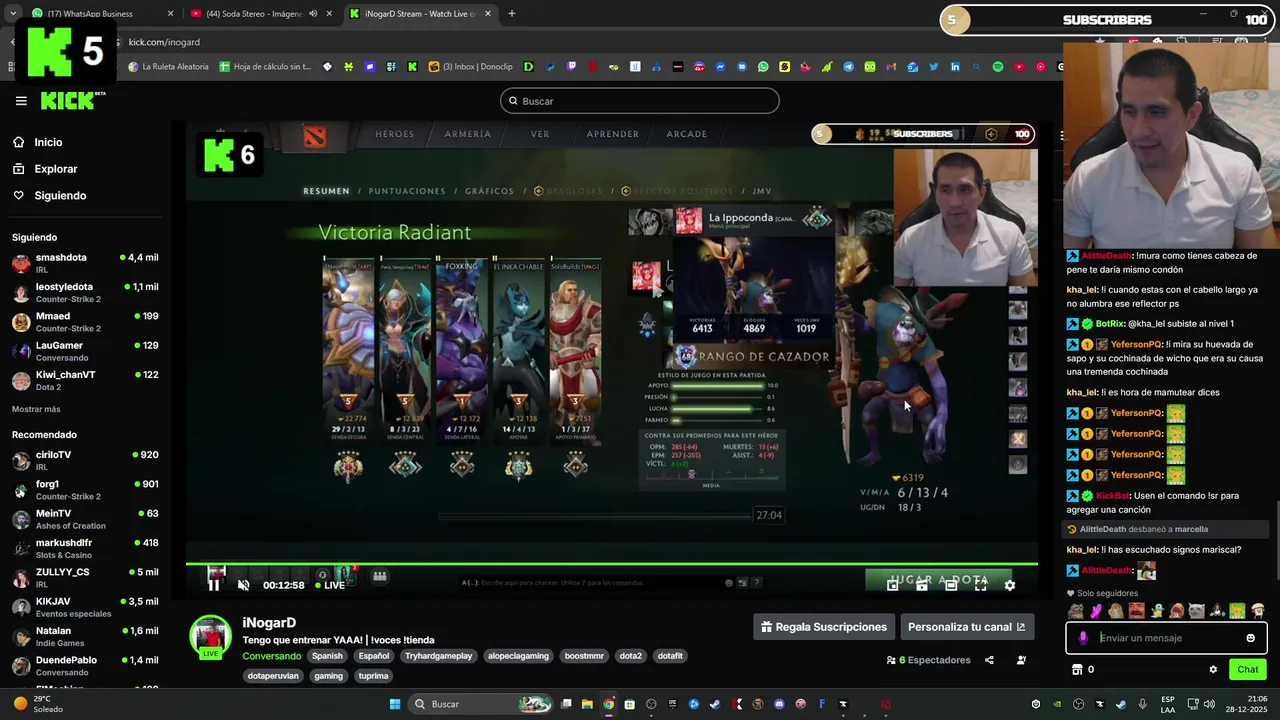Open Kiwi_chanVT channel in sidebar
The height and width of the screenshot is (720, 1280).
pos(85,380)
